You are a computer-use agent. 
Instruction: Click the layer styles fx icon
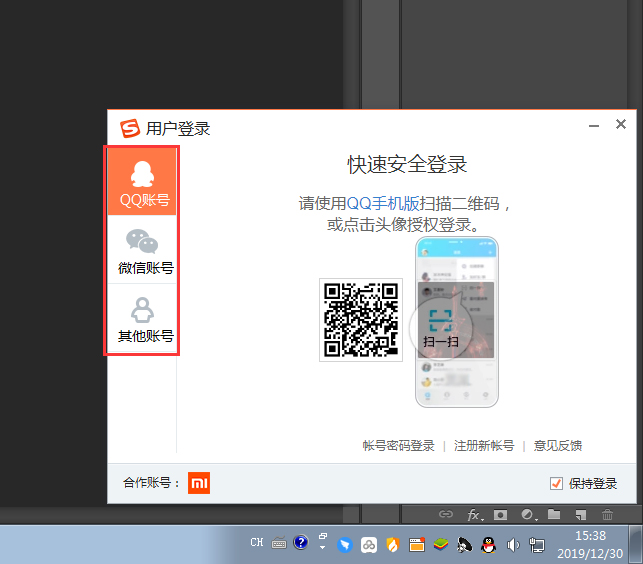pyautogui.click(x=474, y=515)
